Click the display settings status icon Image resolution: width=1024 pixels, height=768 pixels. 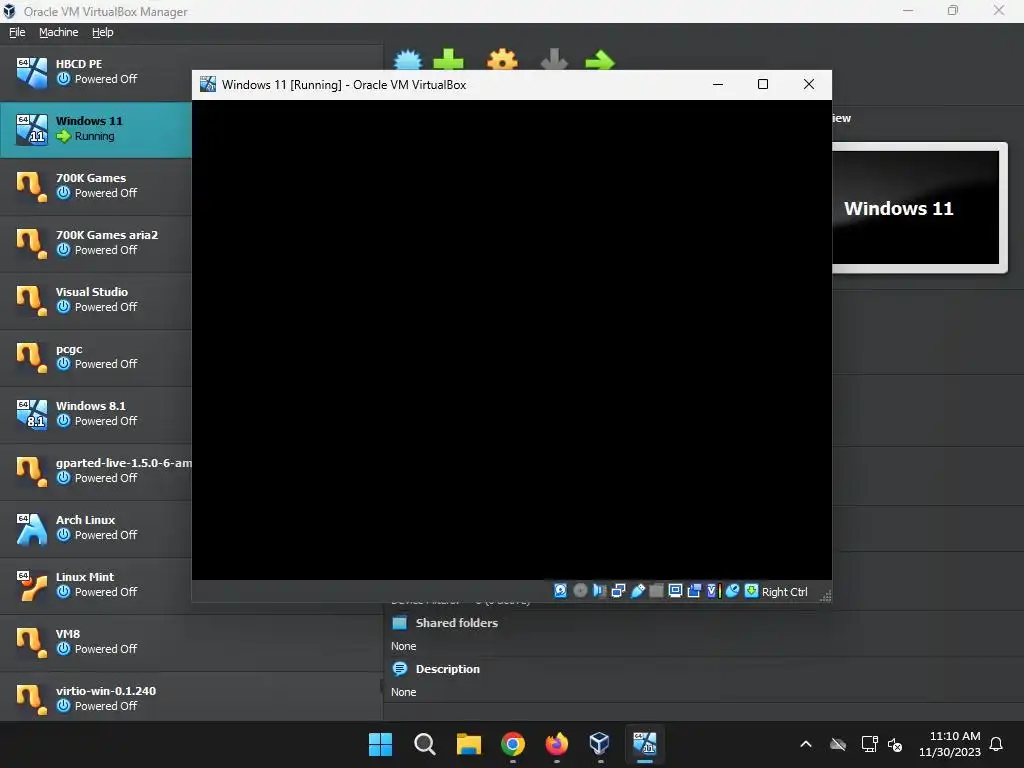tap(675, 591)
